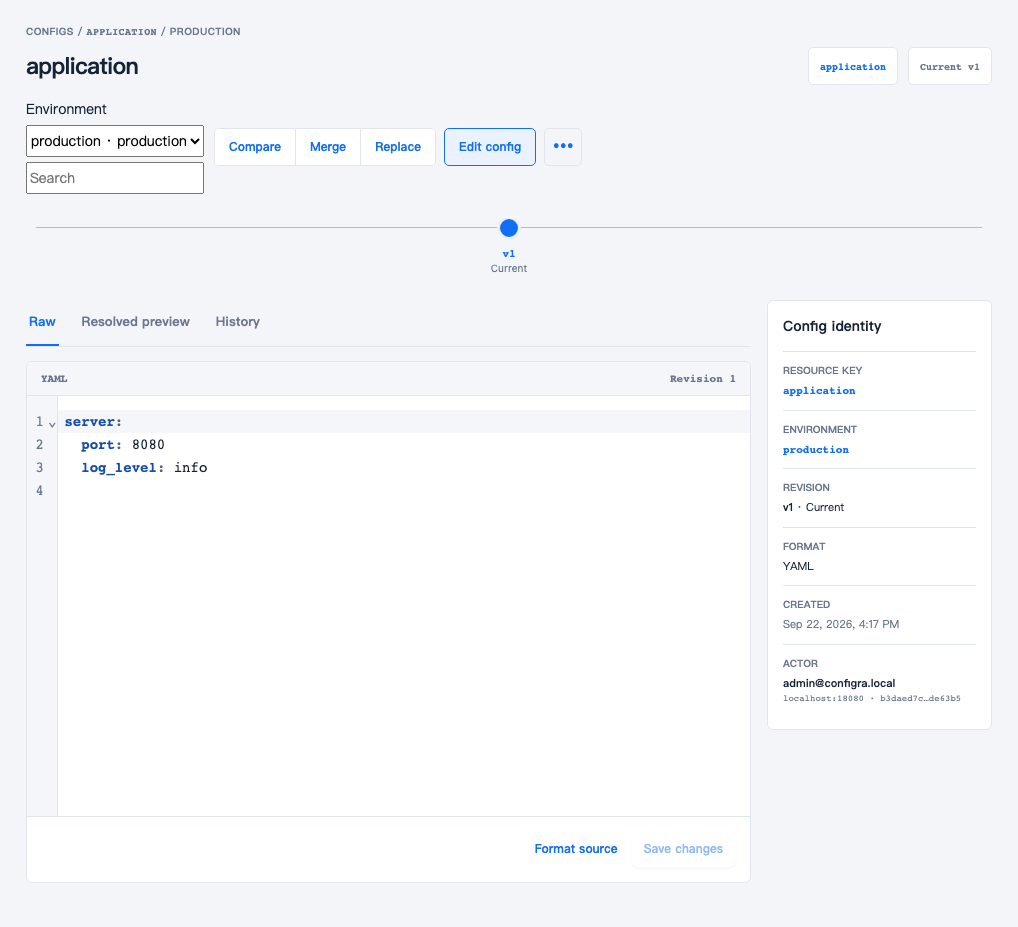The image size is (1018, 927).
Task: Collapse the server block fold arrow
Action: [x=52, y=425]
